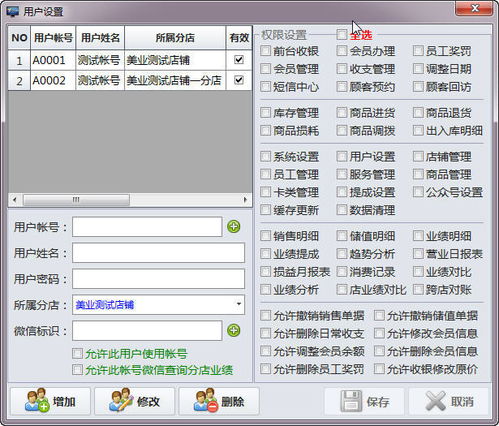Enable the 前台收银 permission checkbox
Image resolution: width=499 pixels, height=426 pixels.
coord(265,51)
